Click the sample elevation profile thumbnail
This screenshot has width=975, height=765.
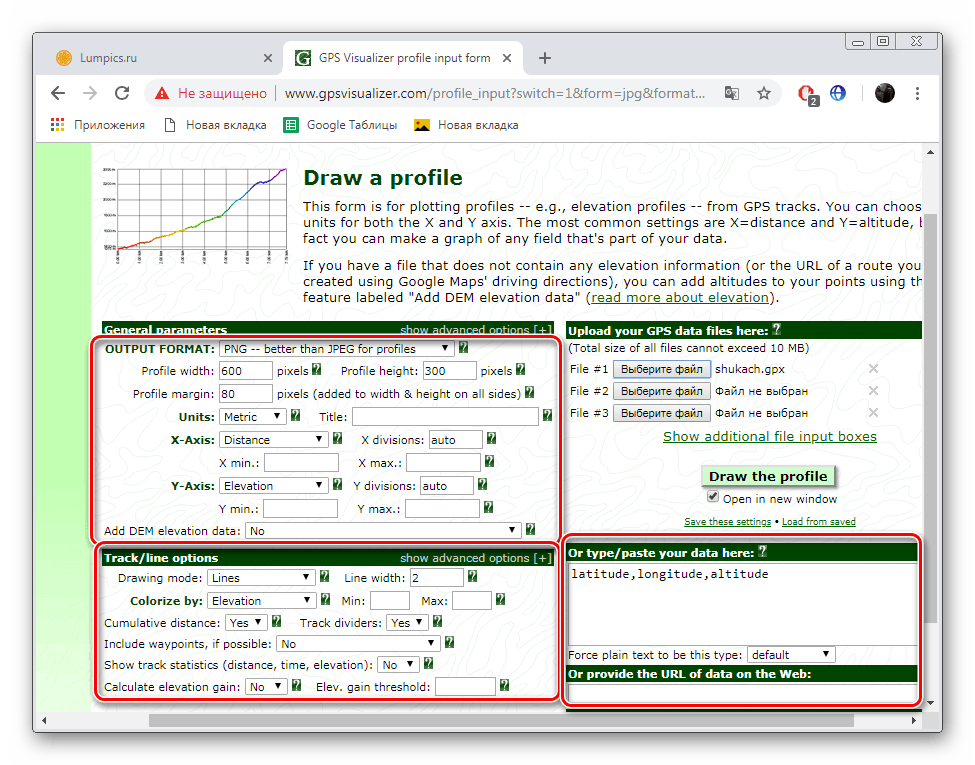(x=195, y=215)
